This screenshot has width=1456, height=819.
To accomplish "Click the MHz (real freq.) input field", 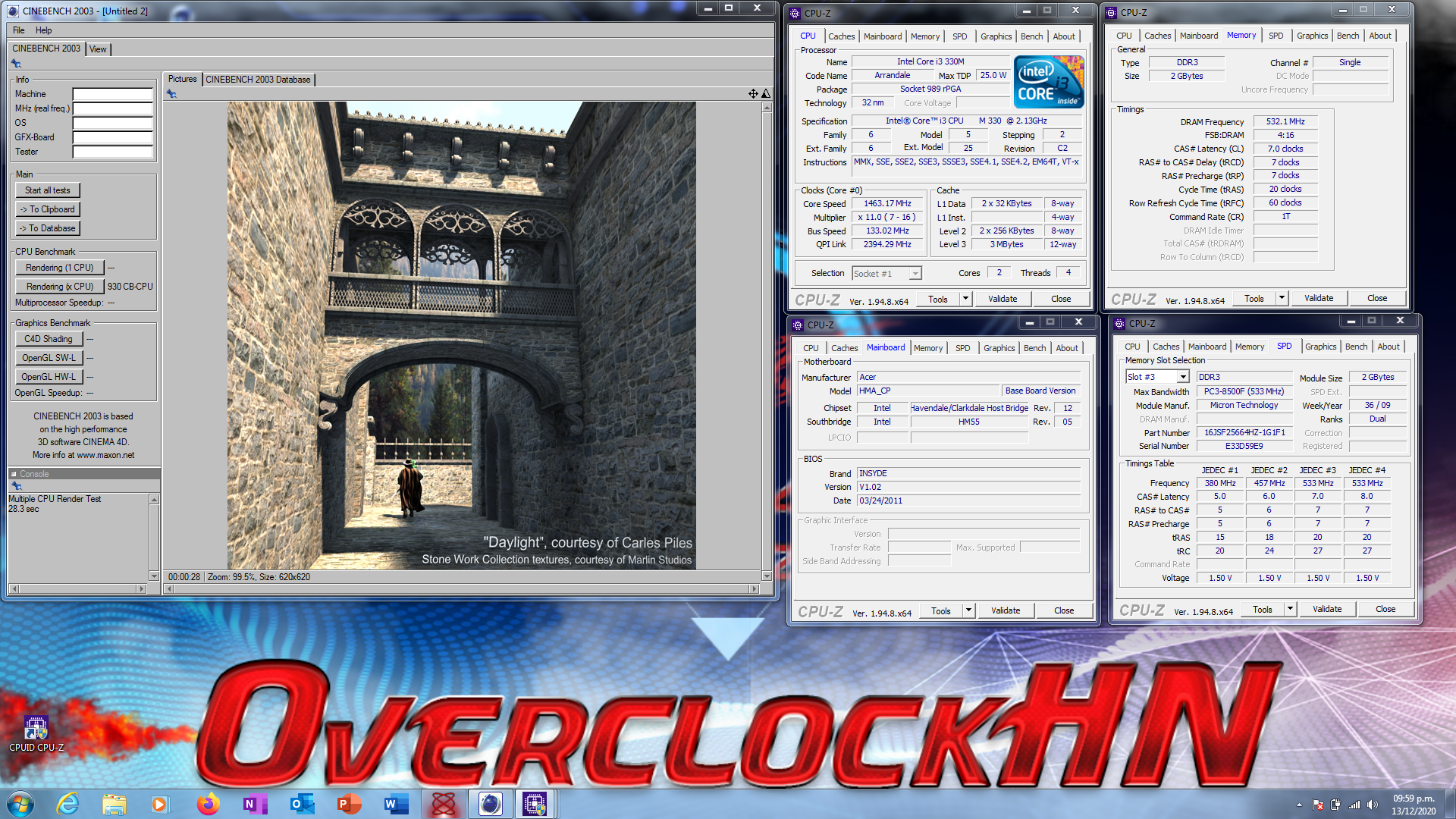I will (x=113, y=108).
